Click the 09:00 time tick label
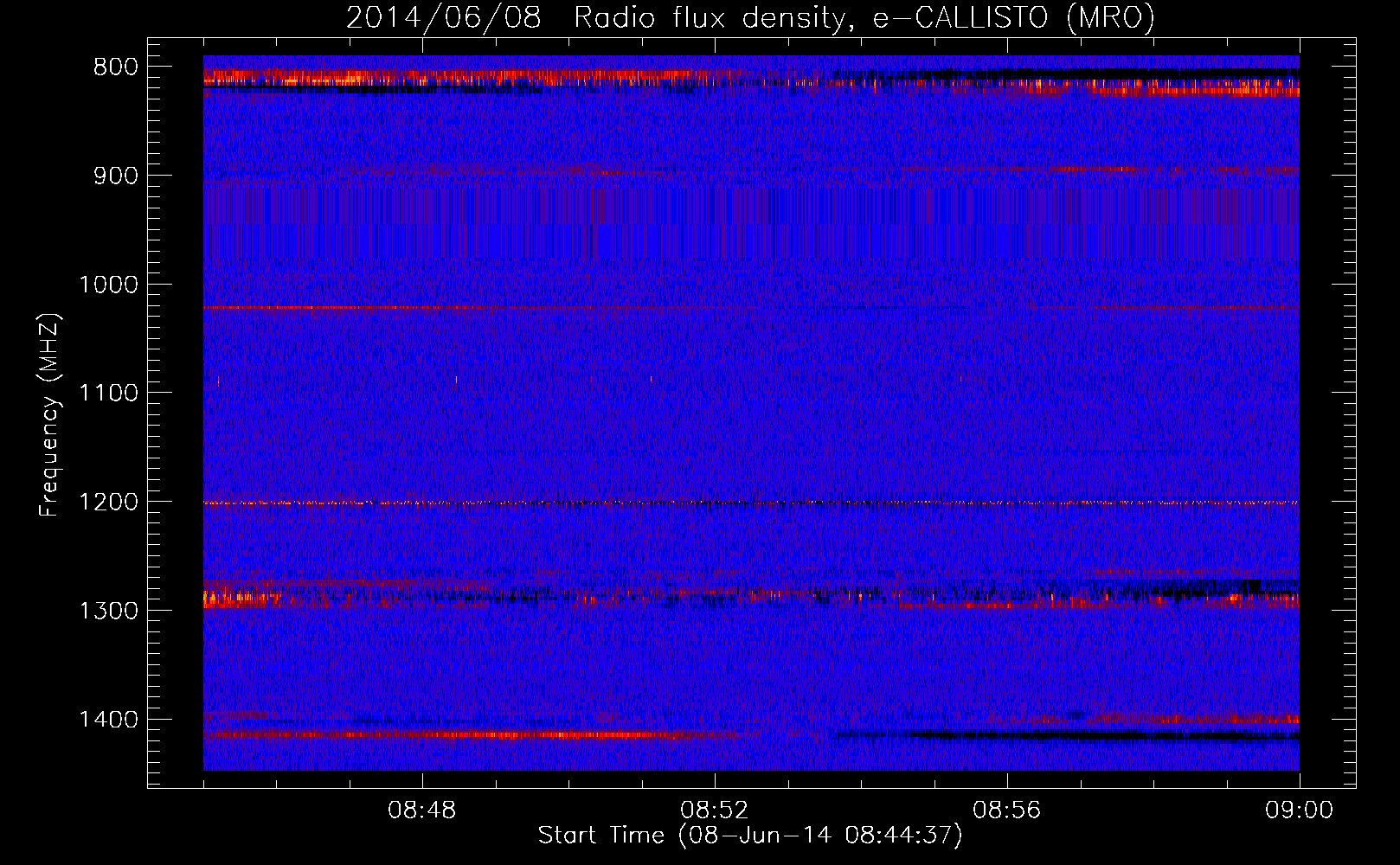Screen dimensions: 1400x865 coord(1300,811)
